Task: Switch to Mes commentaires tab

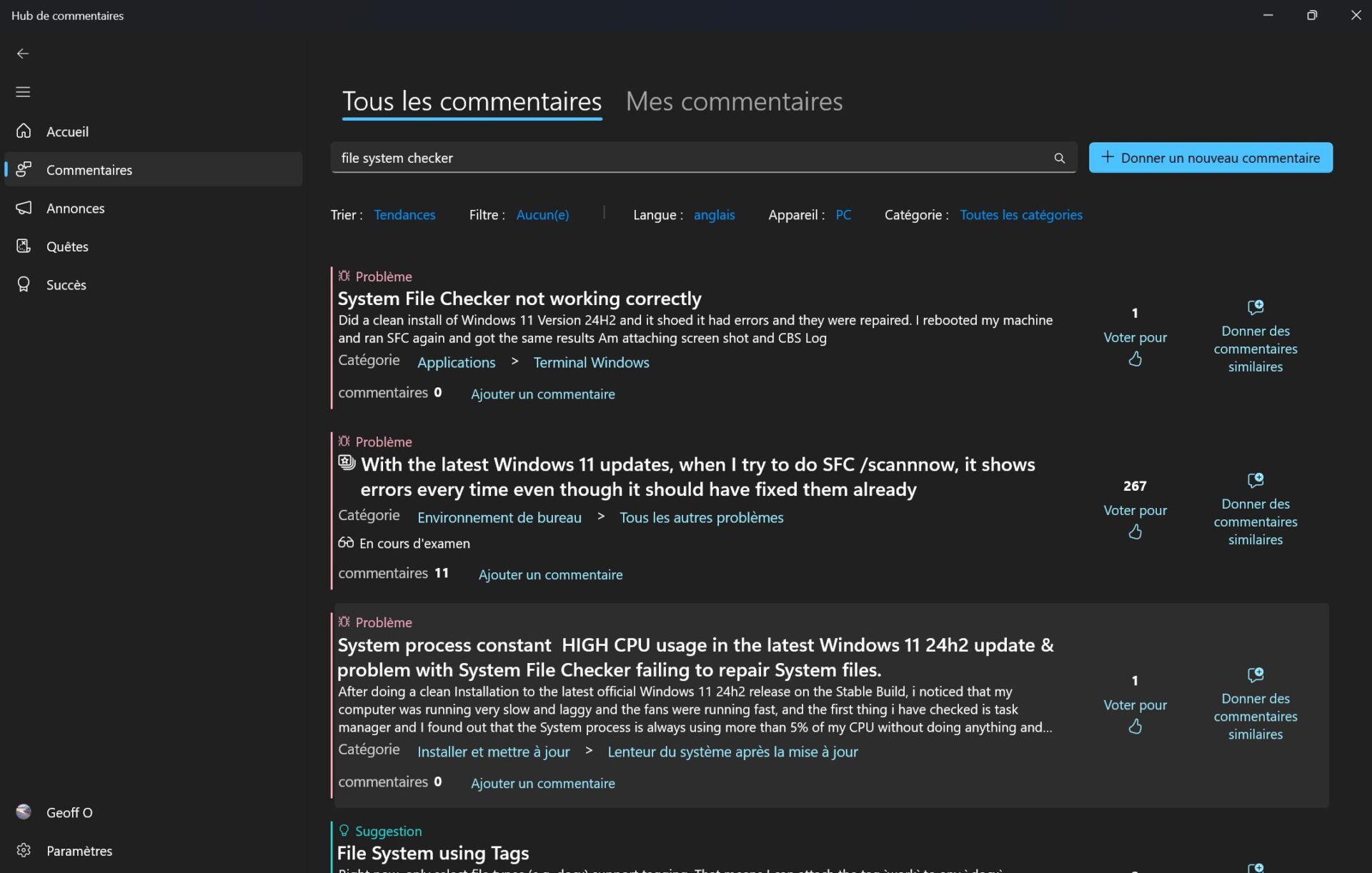Action: 734,101
